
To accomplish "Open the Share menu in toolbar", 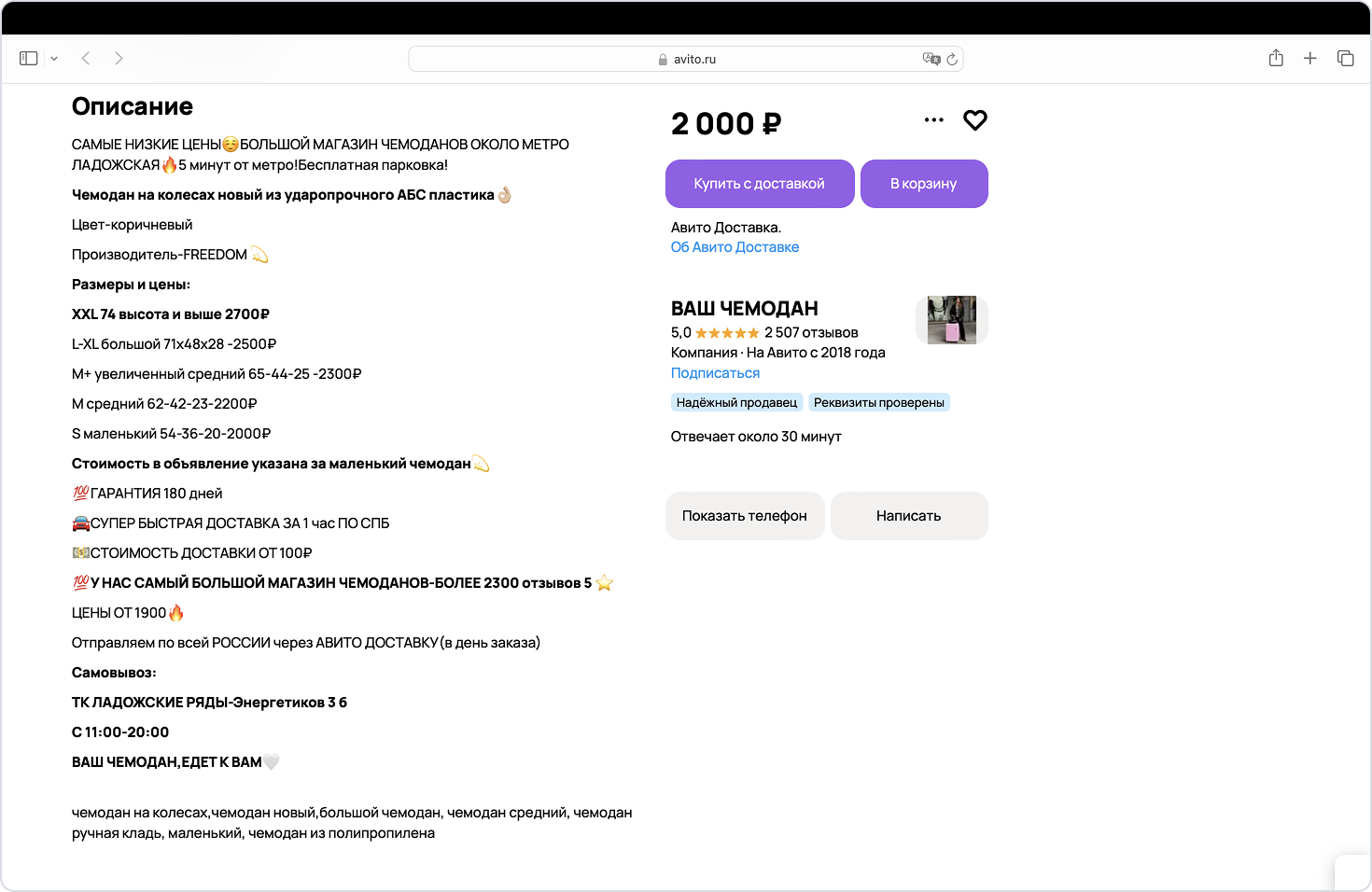I will click(x=1276, y=59).
